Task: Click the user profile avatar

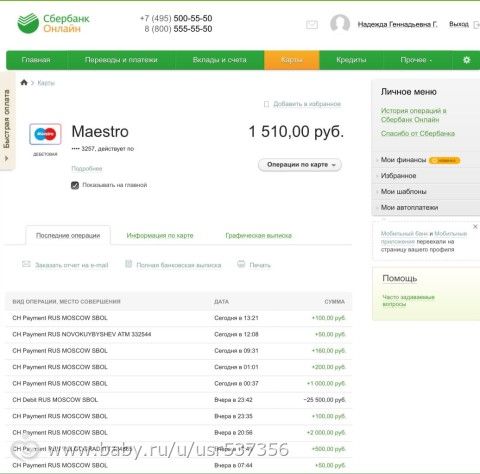Action: point(340,24)
